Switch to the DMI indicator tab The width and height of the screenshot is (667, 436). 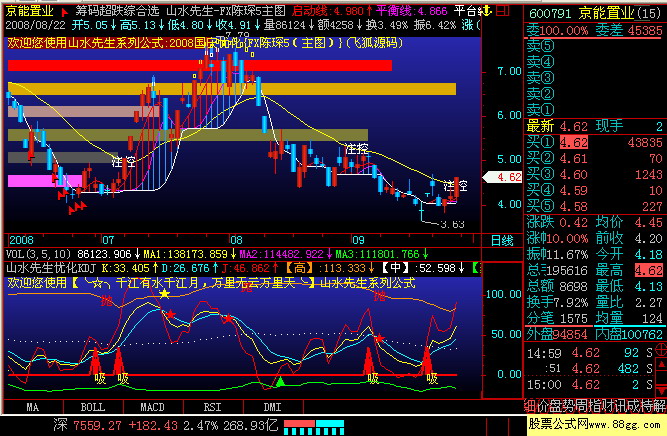pos(272,407)
